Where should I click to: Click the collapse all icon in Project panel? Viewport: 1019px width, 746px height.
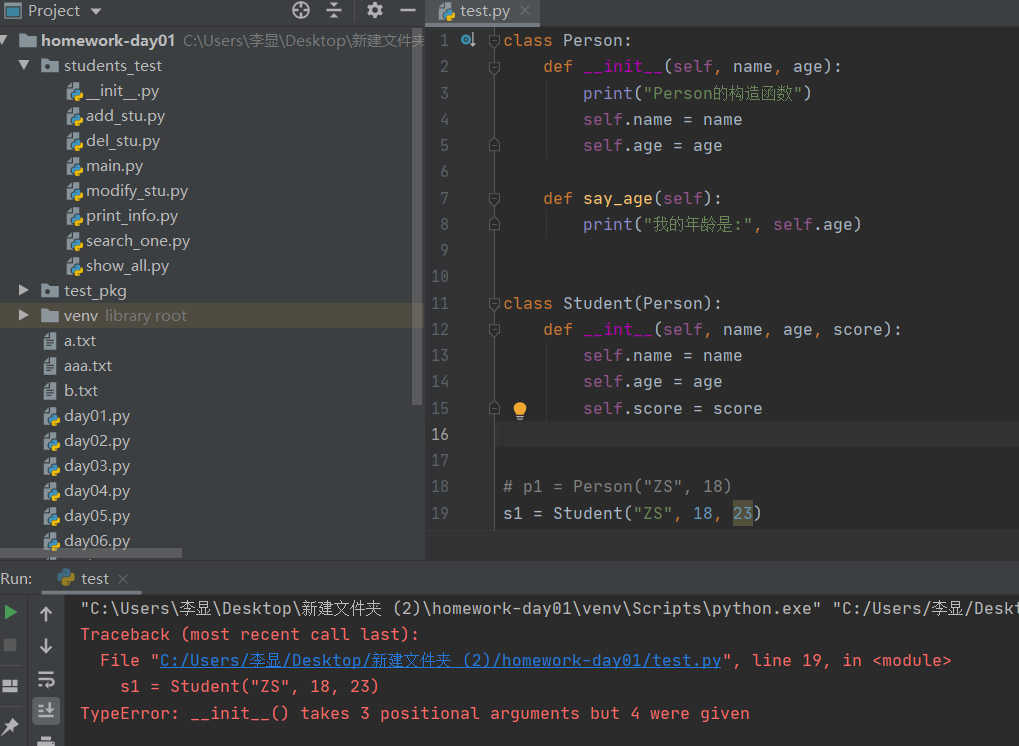click(334, 10)
